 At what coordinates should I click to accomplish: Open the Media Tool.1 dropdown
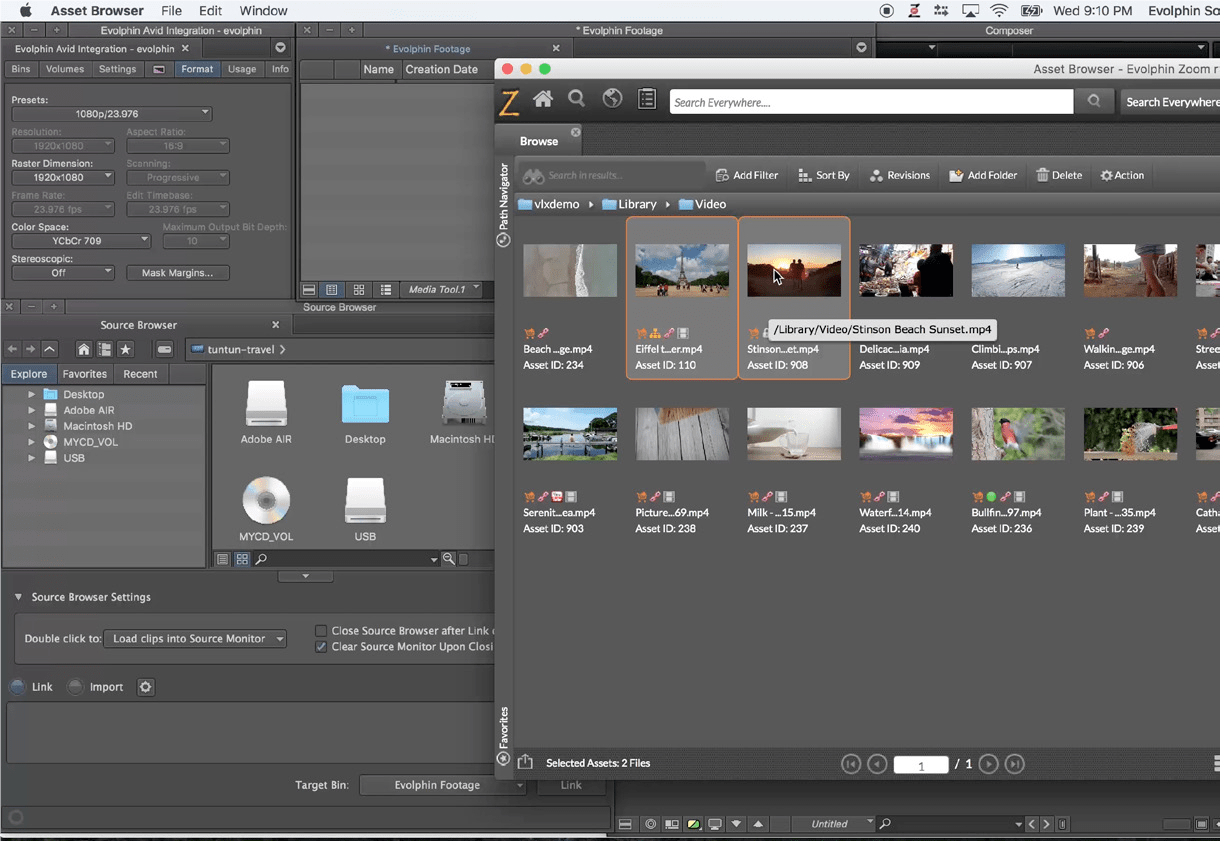[444, 290]
